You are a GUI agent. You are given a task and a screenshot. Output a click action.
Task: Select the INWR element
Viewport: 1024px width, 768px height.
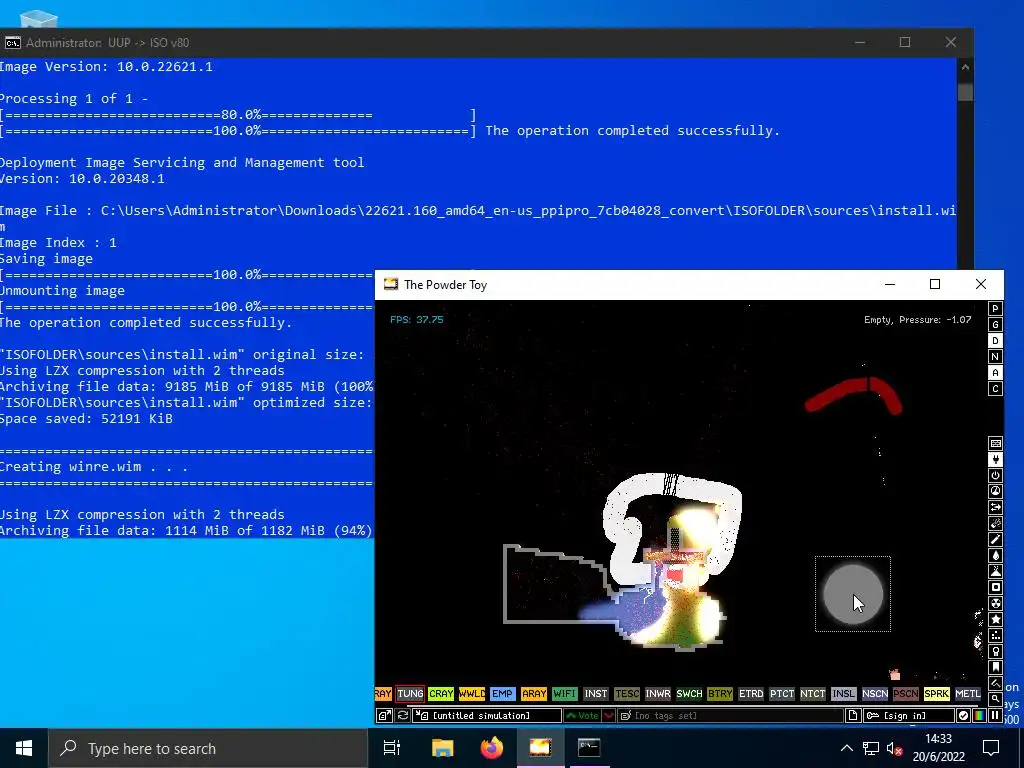click(x=658, y=694)
